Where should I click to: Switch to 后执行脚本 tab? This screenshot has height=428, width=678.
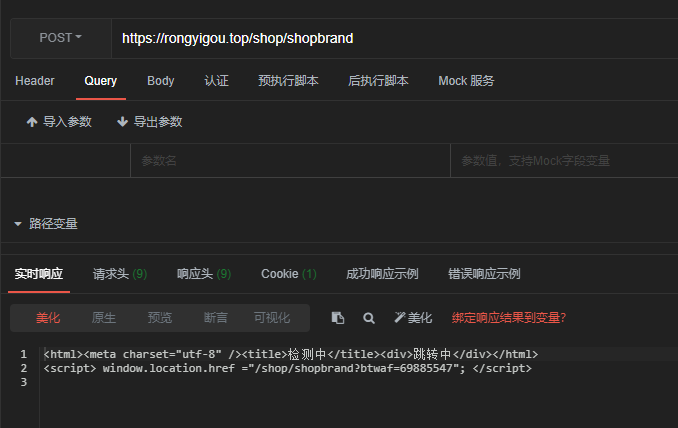point(378,81)
